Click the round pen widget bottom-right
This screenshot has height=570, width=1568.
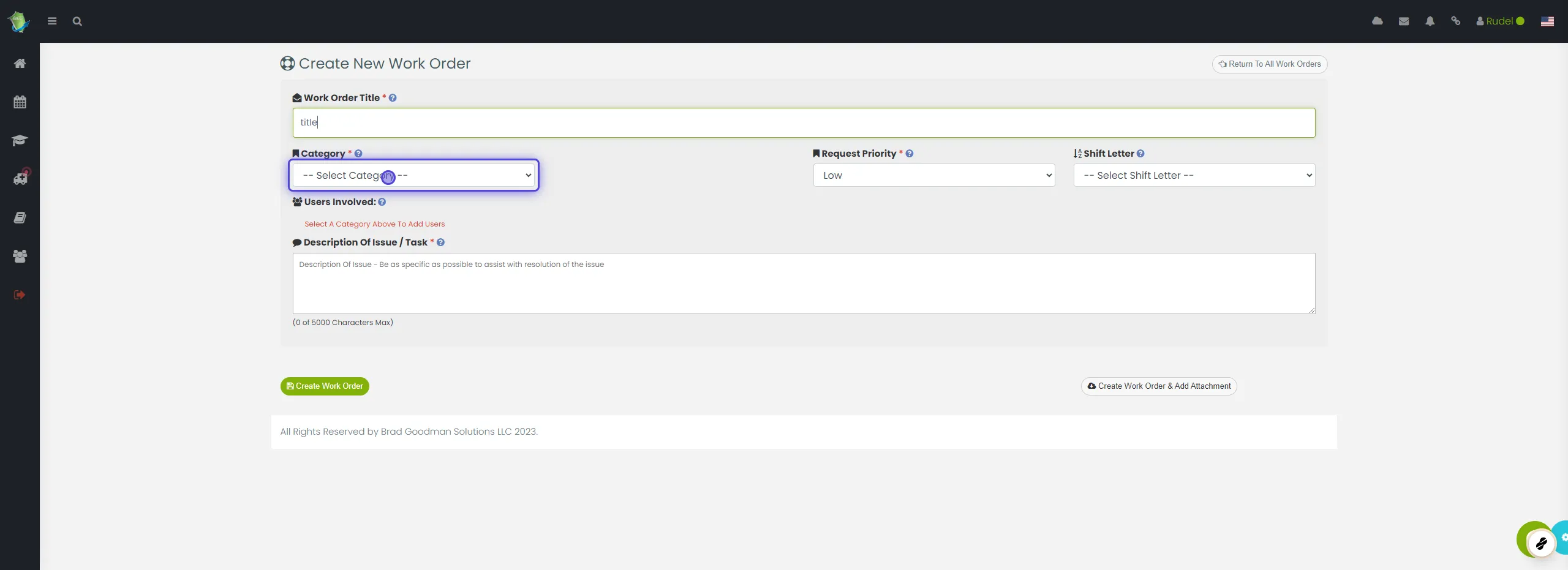click(1541, 543)
